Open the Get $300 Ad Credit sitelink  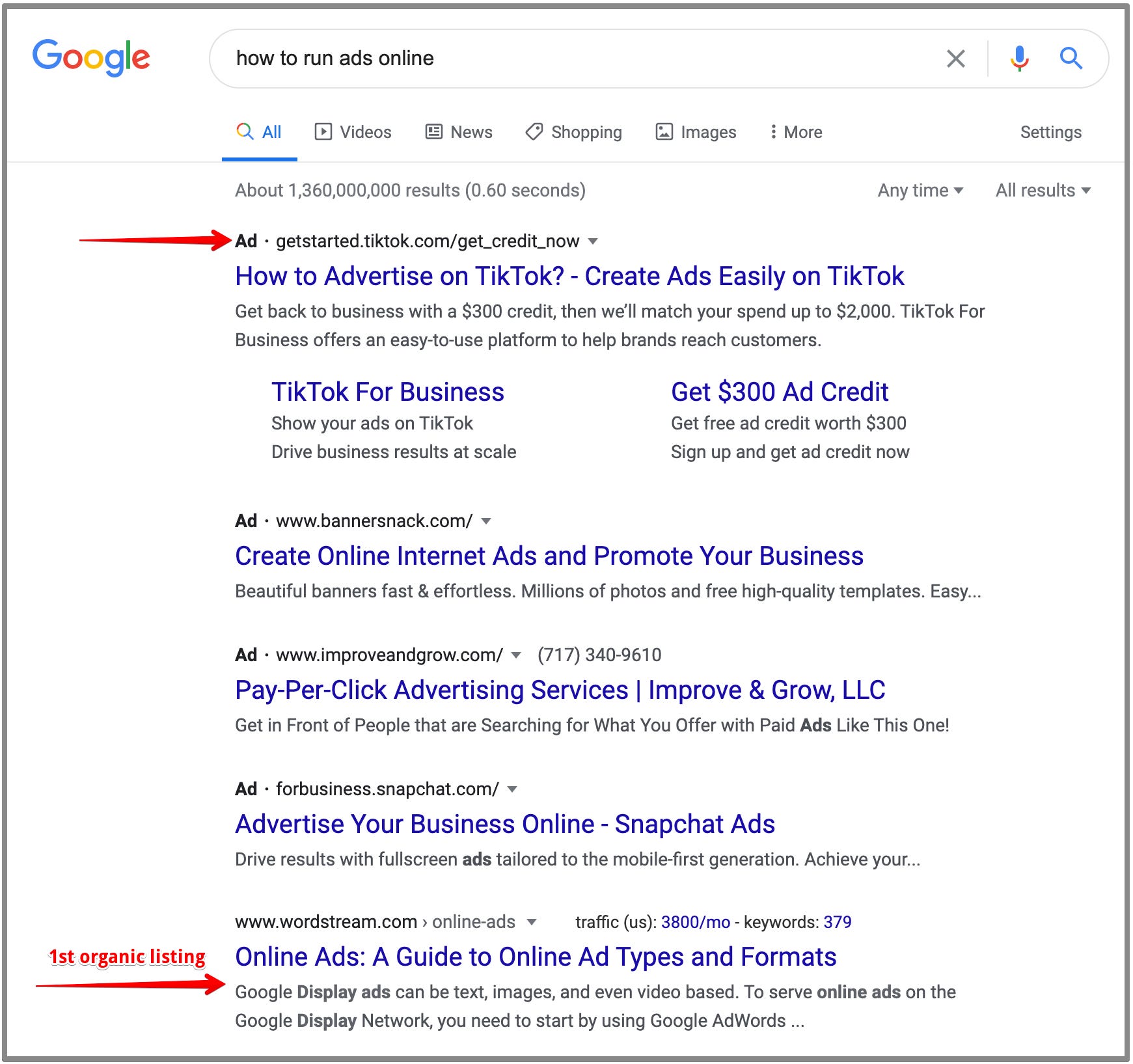pyautogui.click(x=780, y=392)
